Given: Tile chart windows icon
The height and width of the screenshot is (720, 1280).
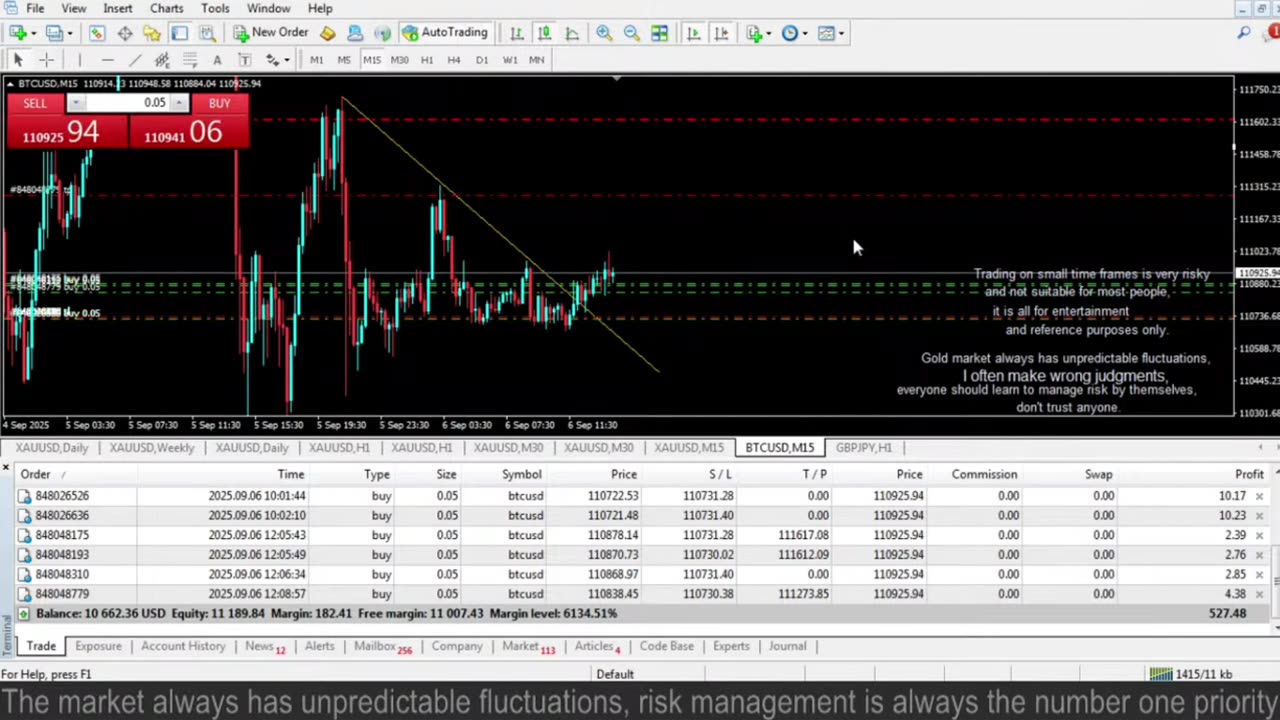Looking at the screenshot, I should click(x=660, y=33).
